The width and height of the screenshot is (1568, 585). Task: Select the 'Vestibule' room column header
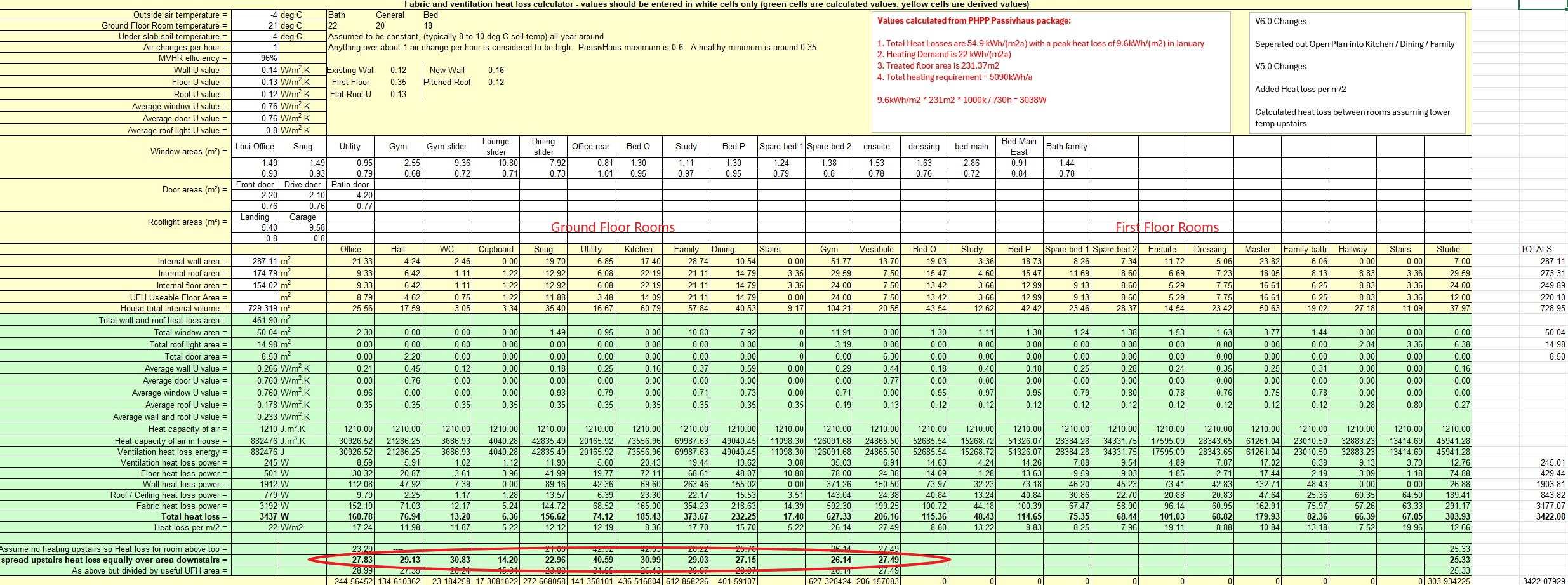(x=877, y=249)
